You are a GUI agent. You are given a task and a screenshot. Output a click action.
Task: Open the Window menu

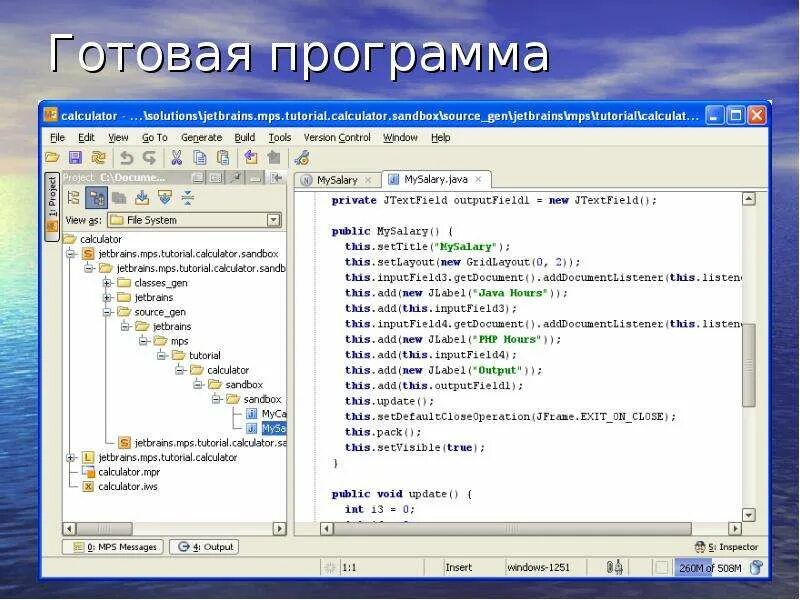pyautogui.click(x=400, y=138)
